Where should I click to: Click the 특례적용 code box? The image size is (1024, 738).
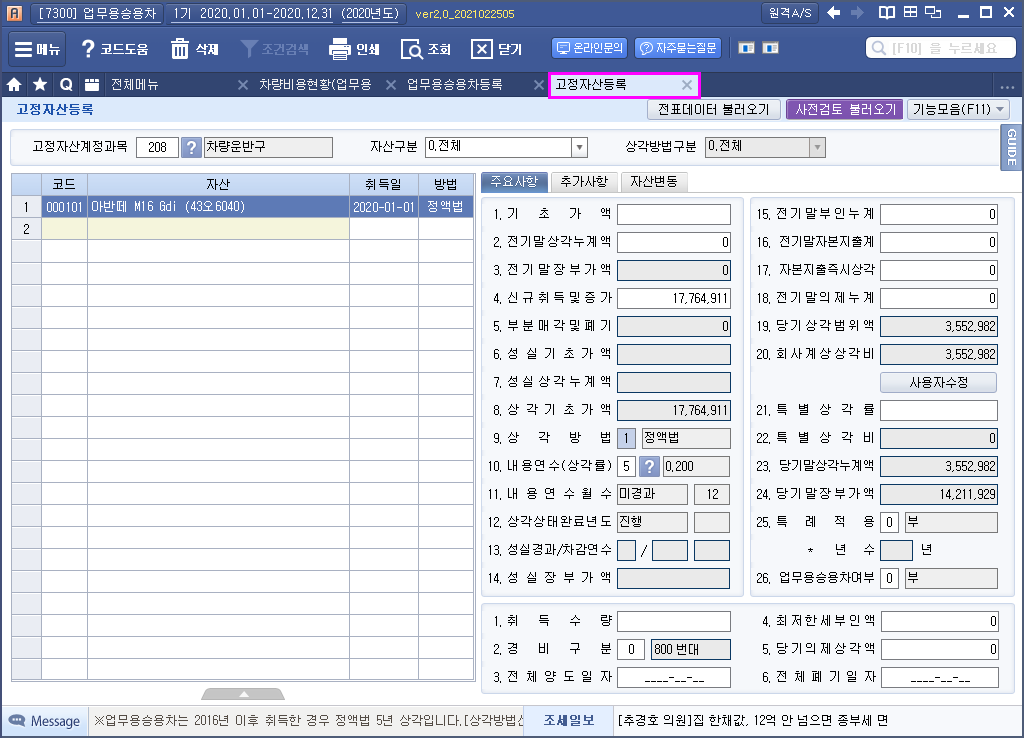coord(889,522)
